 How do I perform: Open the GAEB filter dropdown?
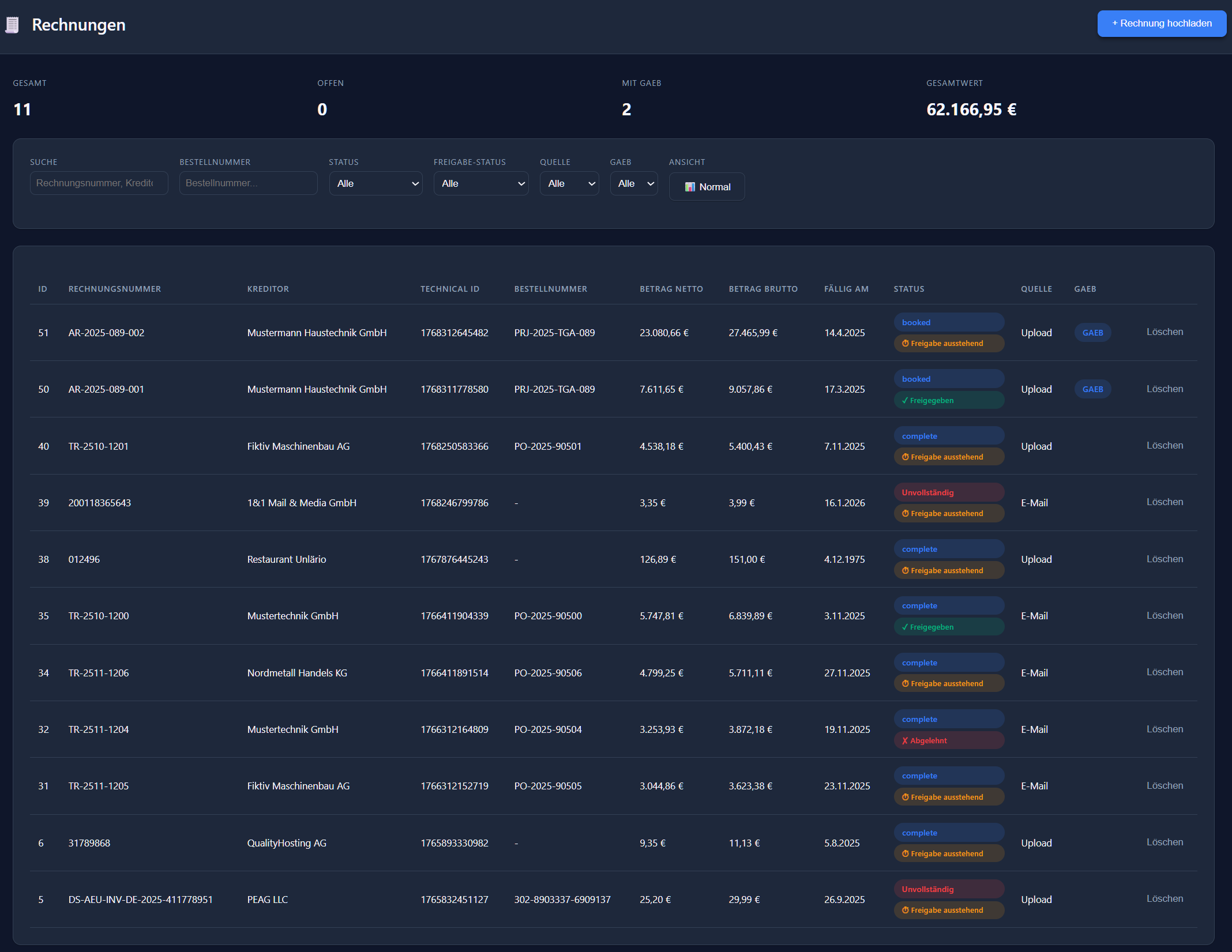coord(633,183)
